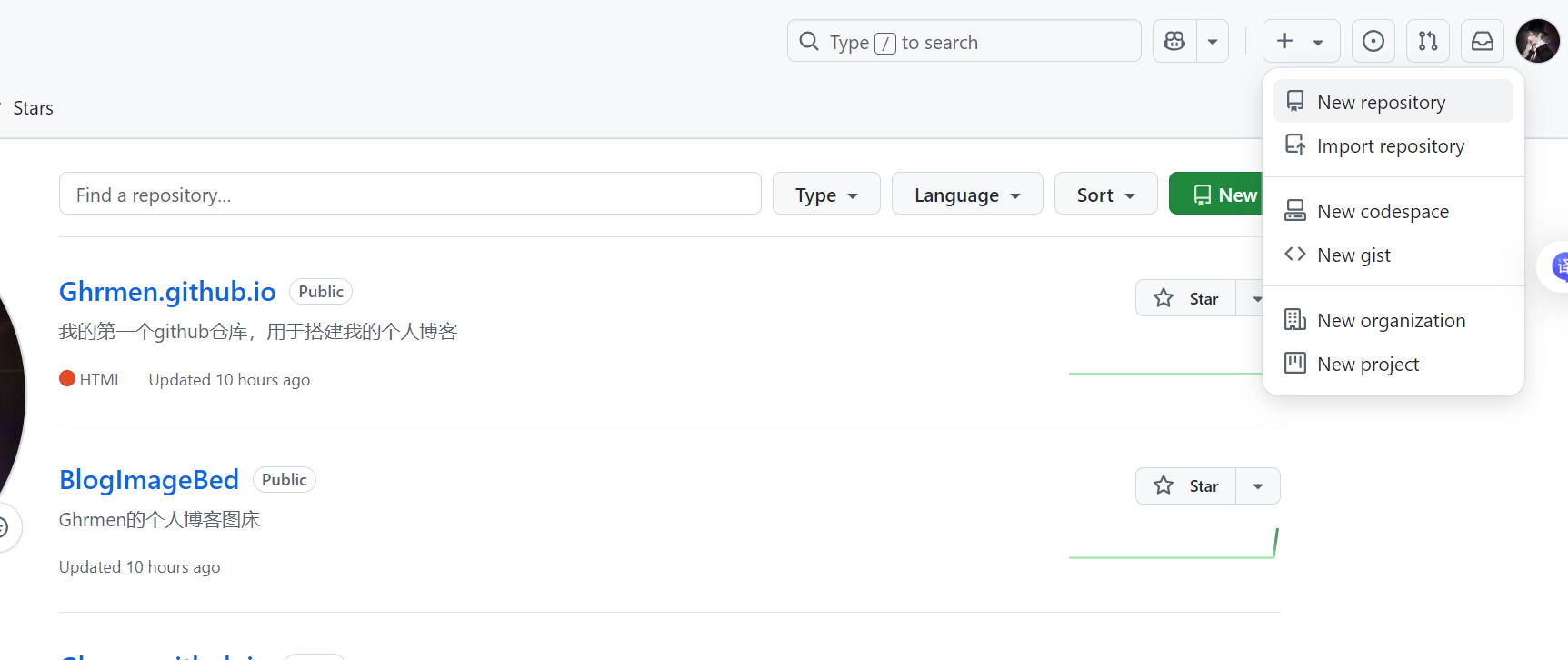Click the plus create-new icon
This screenshot has height=660, width=1568.
coord(1284,41)
